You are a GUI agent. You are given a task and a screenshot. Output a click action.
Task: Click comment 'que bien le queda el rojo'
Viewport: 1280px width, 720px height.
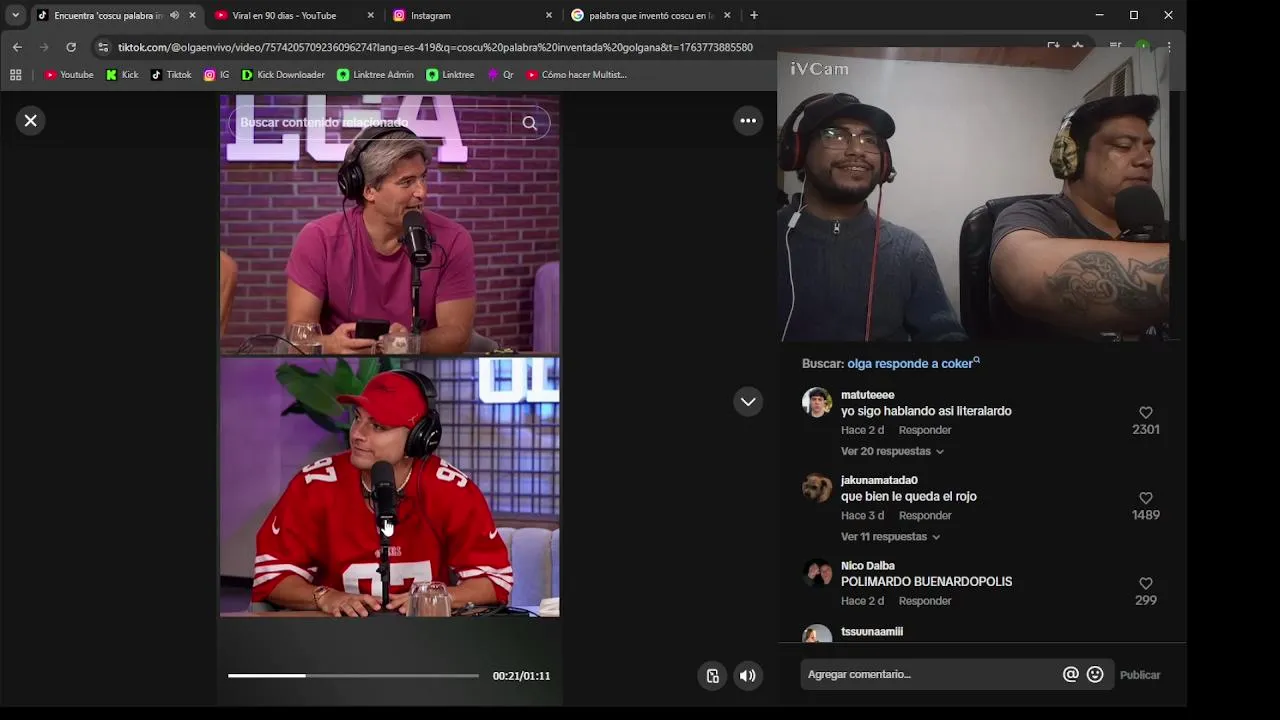(908, 497)
